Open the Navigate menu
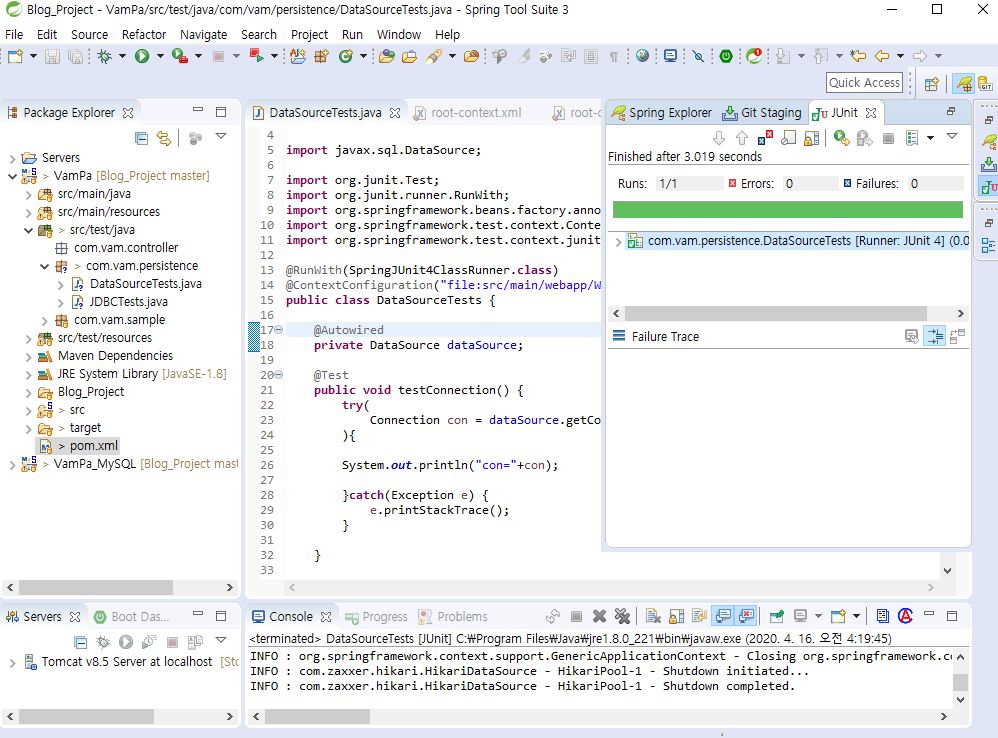998x738 pixels. click(x=203, y=34)
